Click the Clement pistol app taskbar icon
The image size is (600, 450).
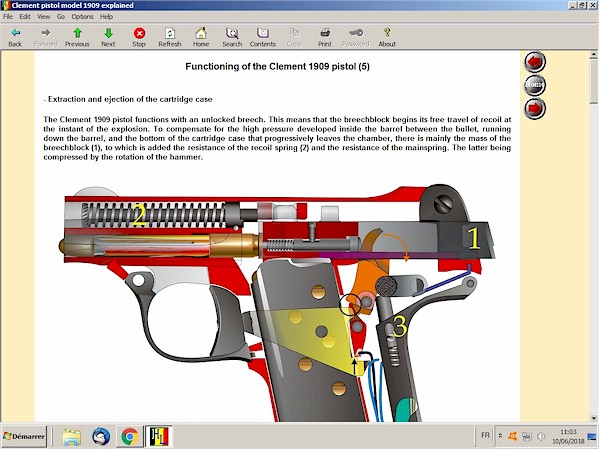(x=158, y=437)
